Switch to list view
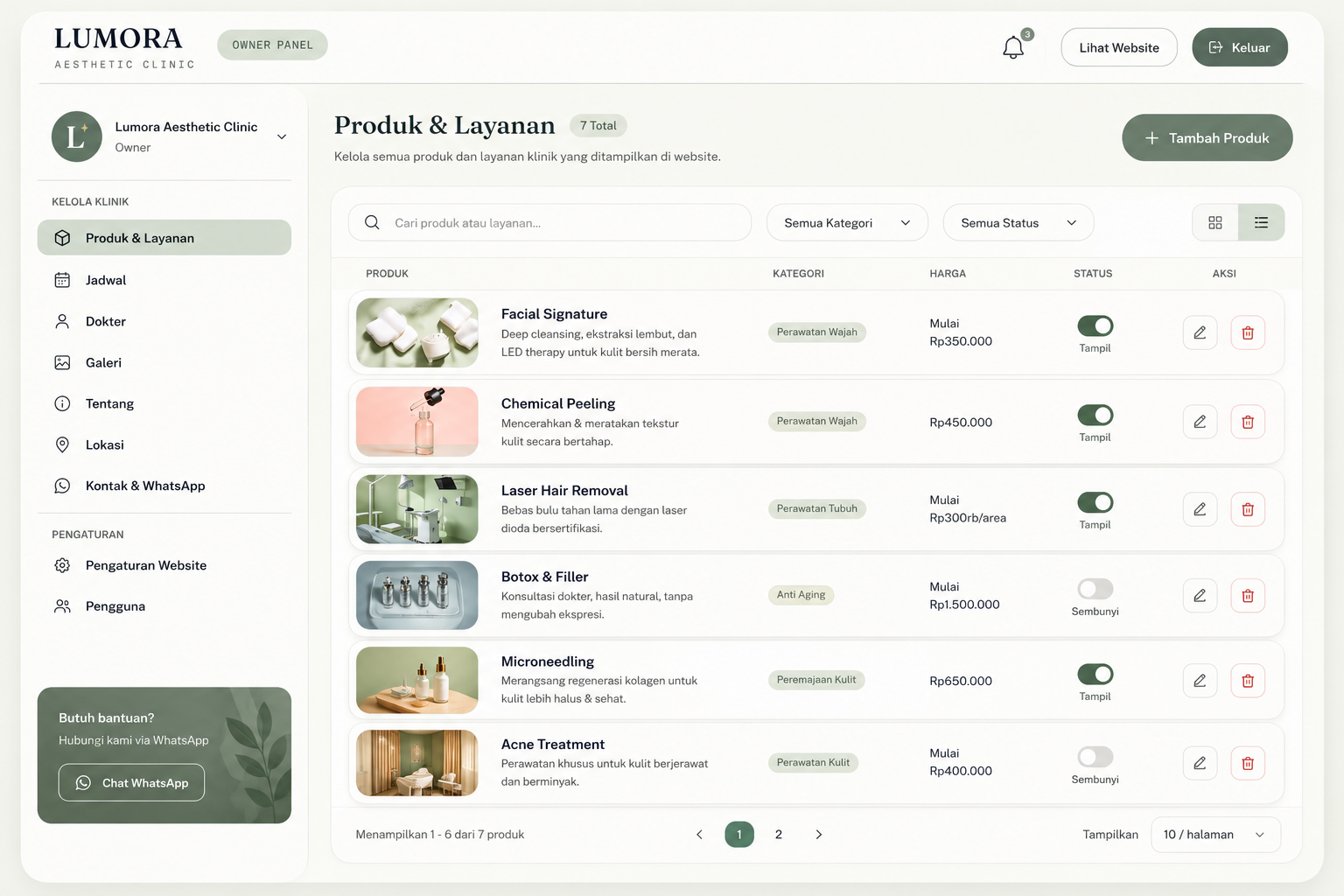 point(1261,222)
